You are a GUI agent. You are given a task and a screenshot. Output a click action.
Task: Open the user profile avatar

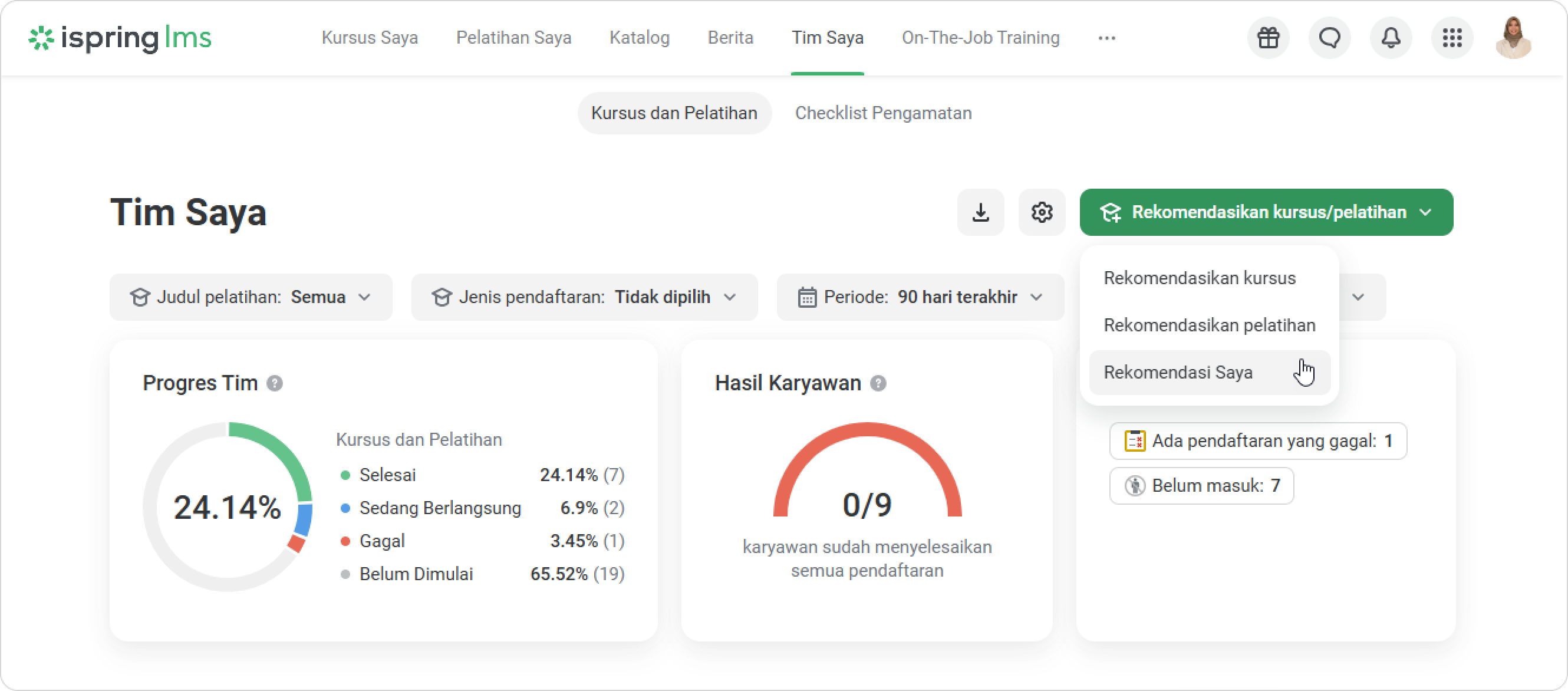click(x=1513, y=38)
